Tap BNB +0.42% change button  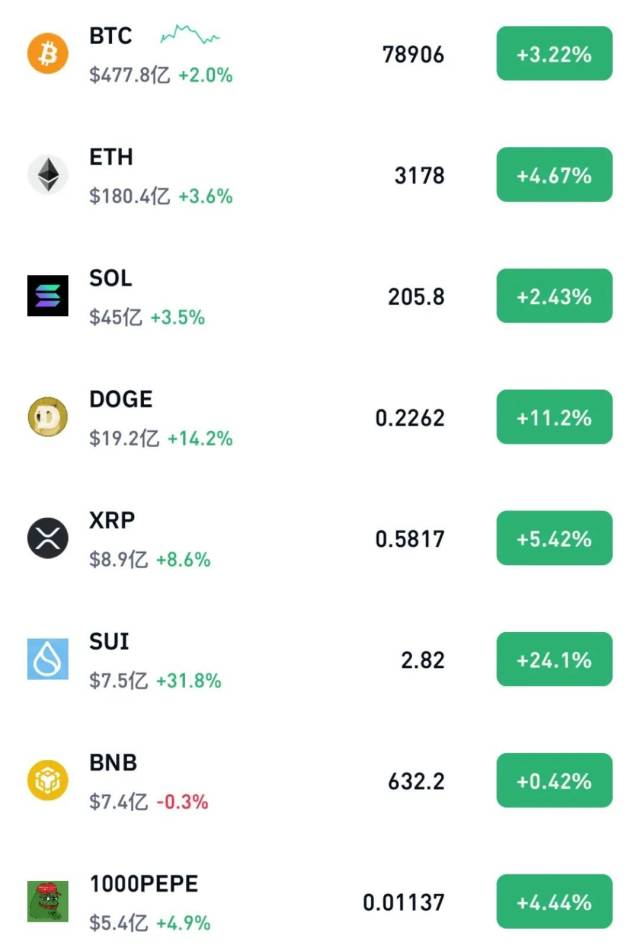[x=554, y=781]
